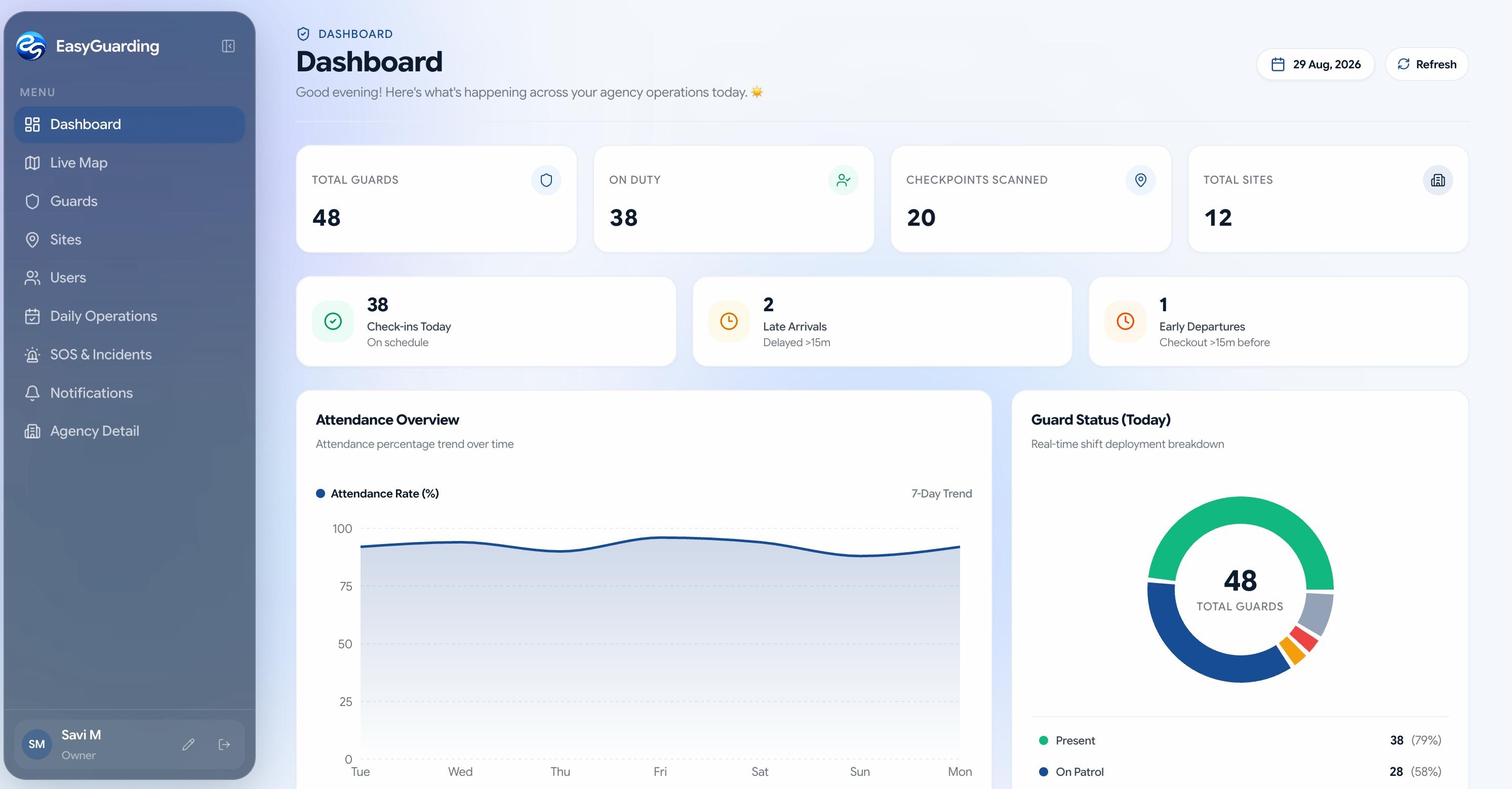
Task: Click the logout icon beside Savi M
Action: pyautogui.click(x=224, y=744)
